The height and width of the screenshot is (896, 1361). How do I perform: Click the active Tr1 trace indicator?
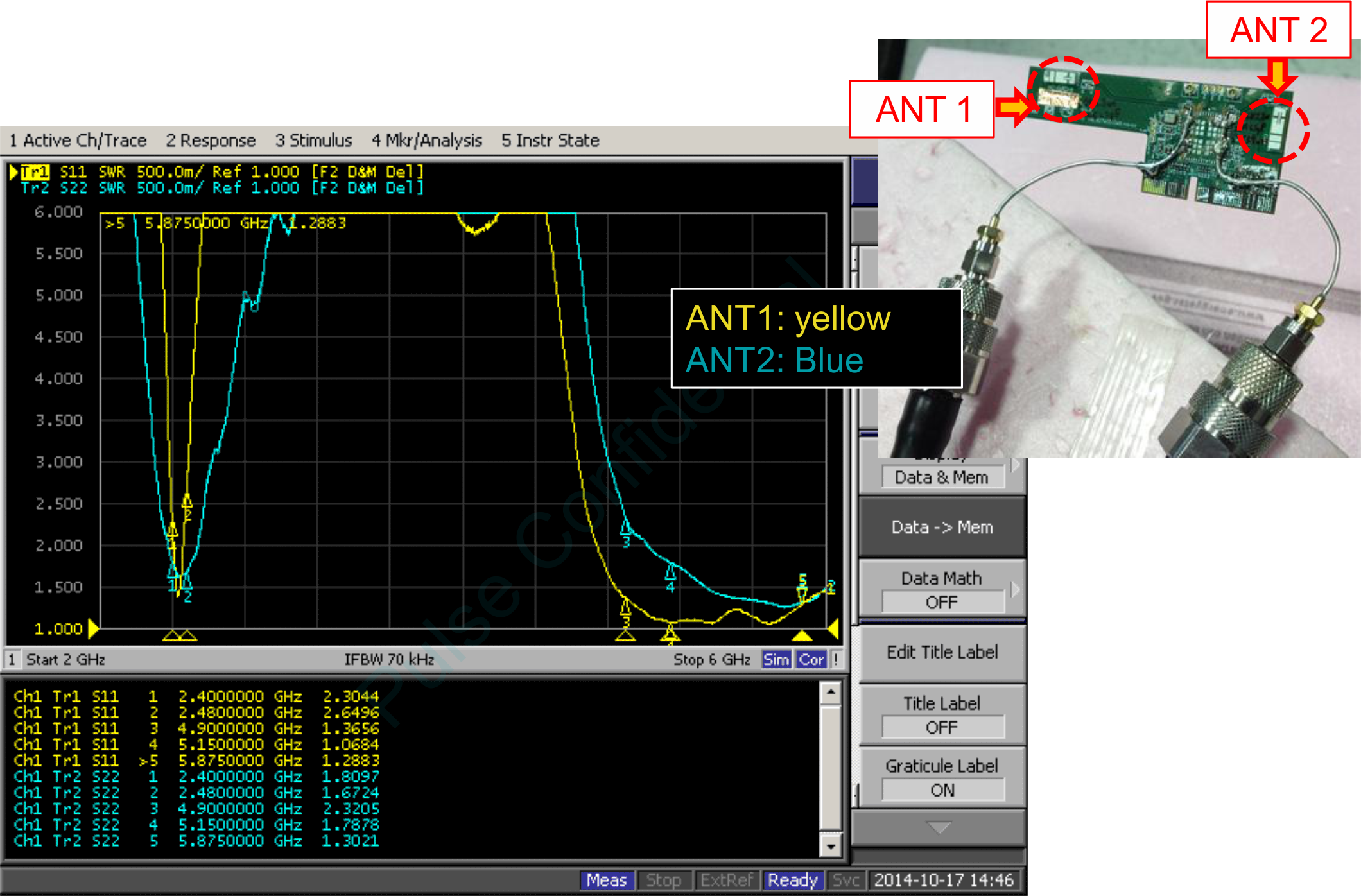(34, 172)
